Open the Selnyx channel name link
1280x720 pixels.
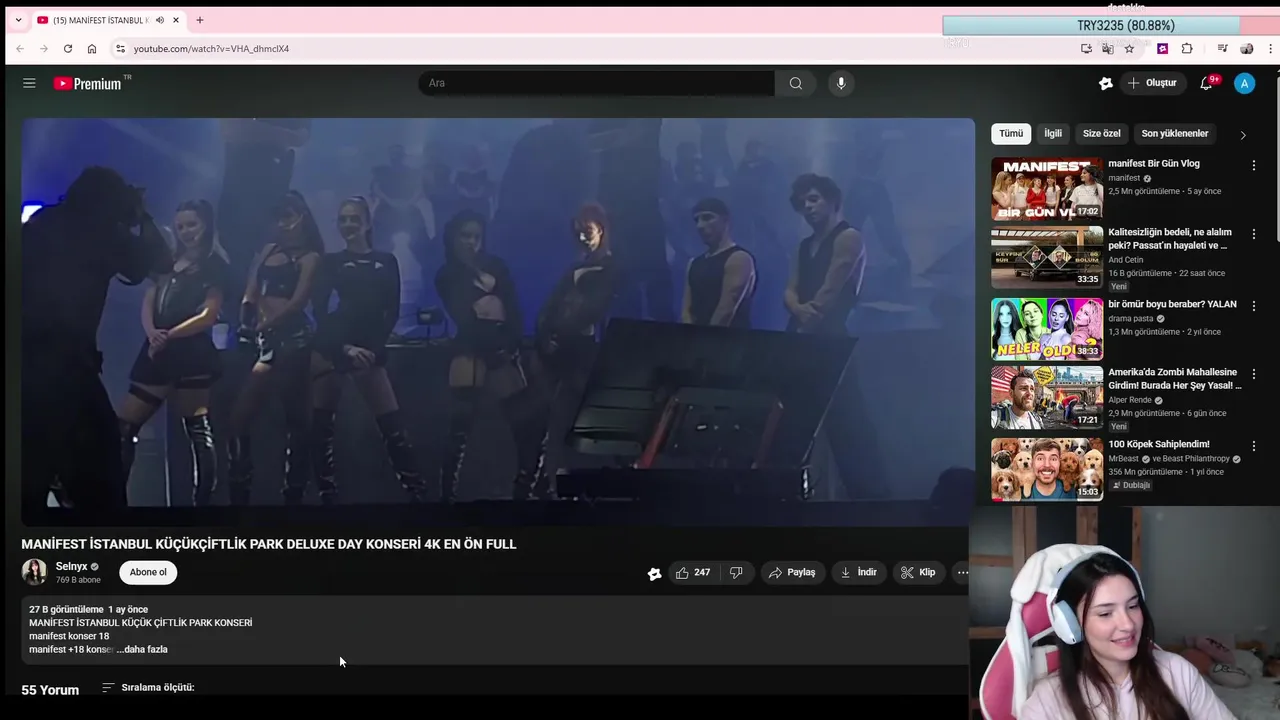72,566
